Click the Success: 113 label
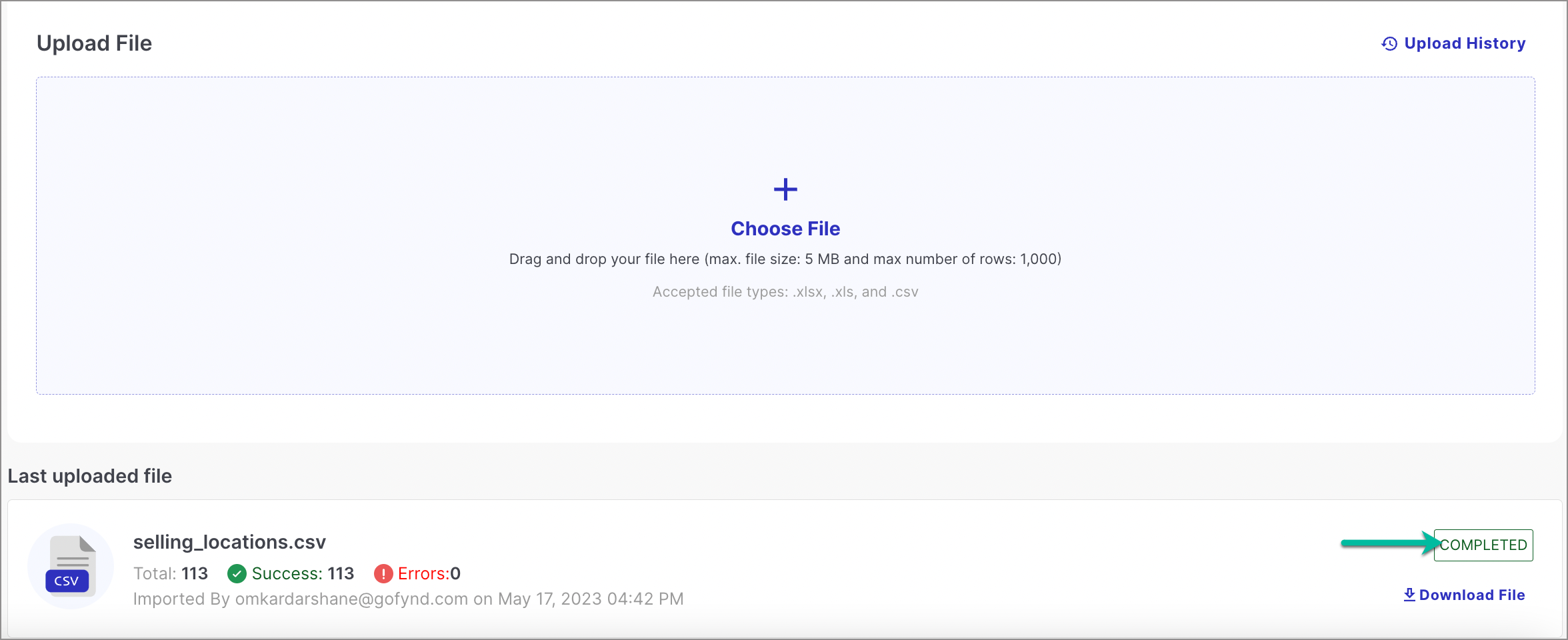This screenshot has width=1568, height=640. click(303, 573)
